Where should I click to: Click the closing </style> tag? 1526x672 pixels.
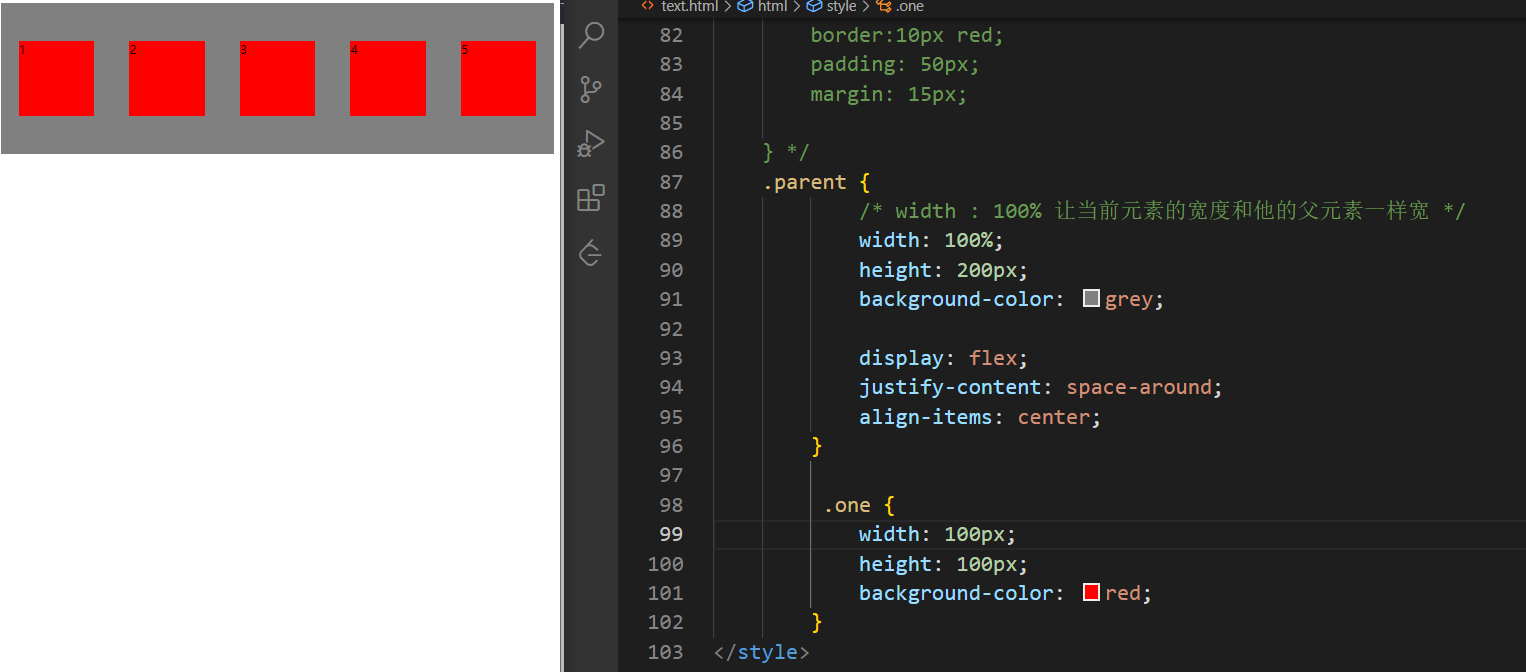point(762,652)
